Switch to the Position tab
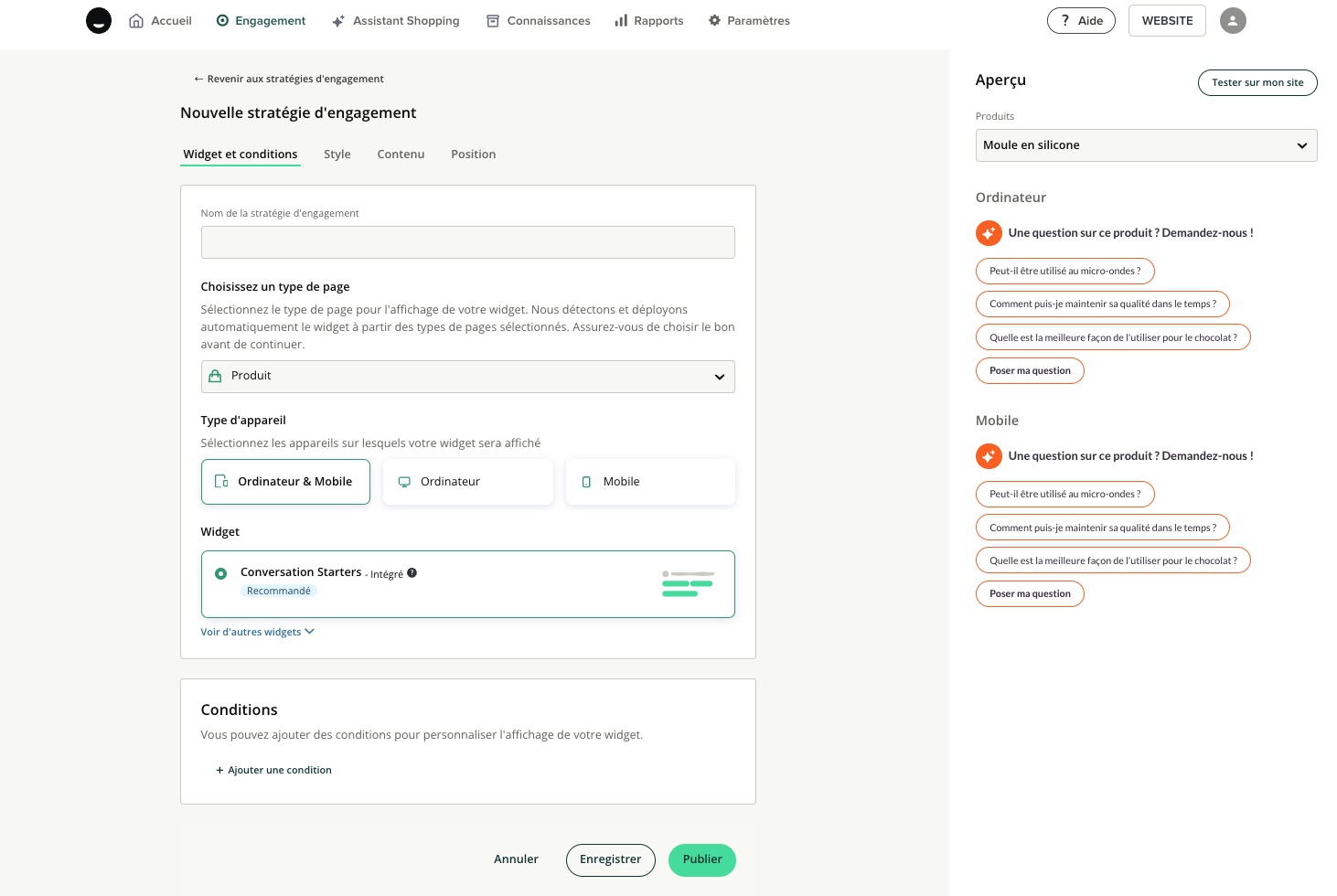This screenshot has width=1337, height=896. 473,155
